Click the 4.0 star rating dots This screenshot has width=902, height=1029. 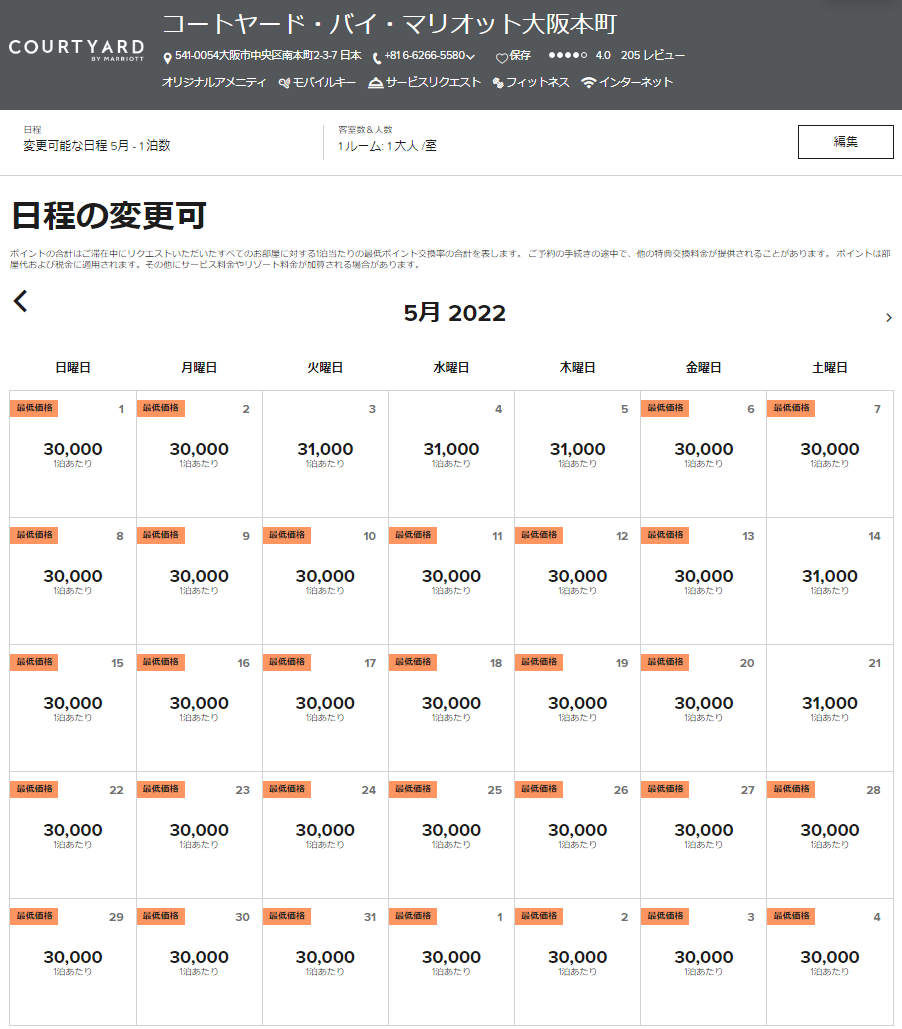pos(567,56)
